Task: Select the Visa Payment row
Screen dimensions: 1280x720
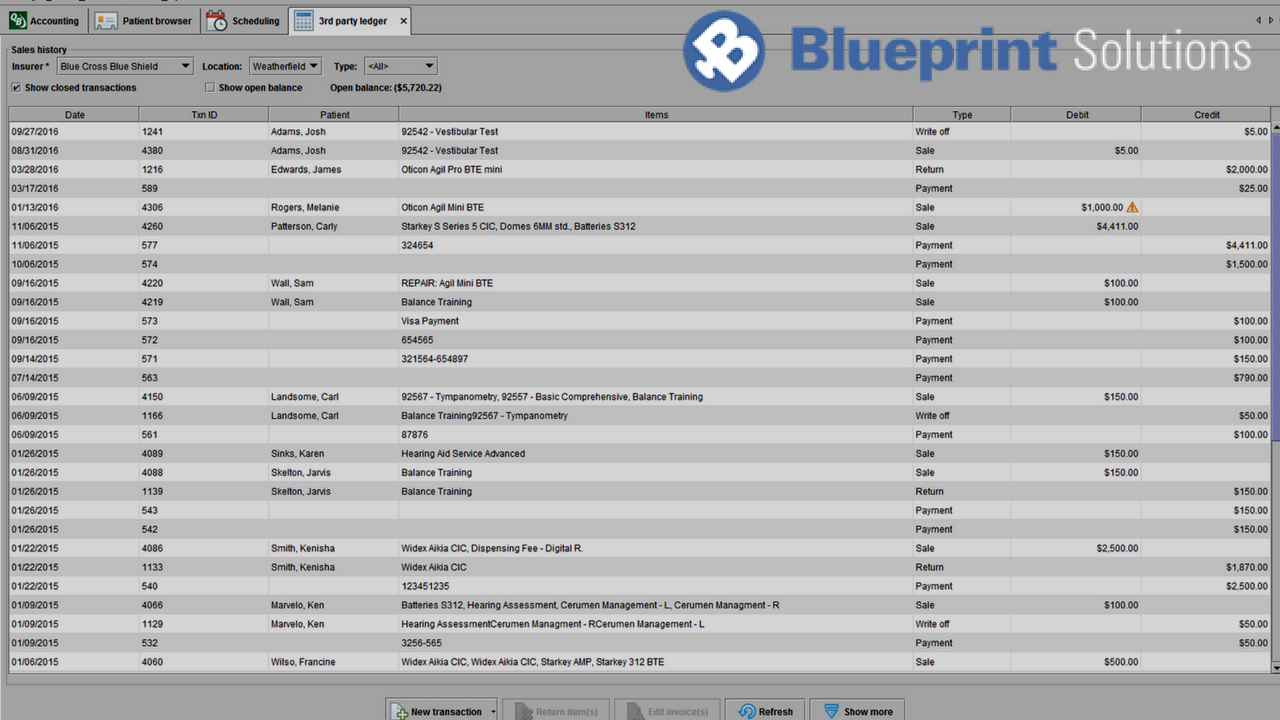Action: pos(640,321)
